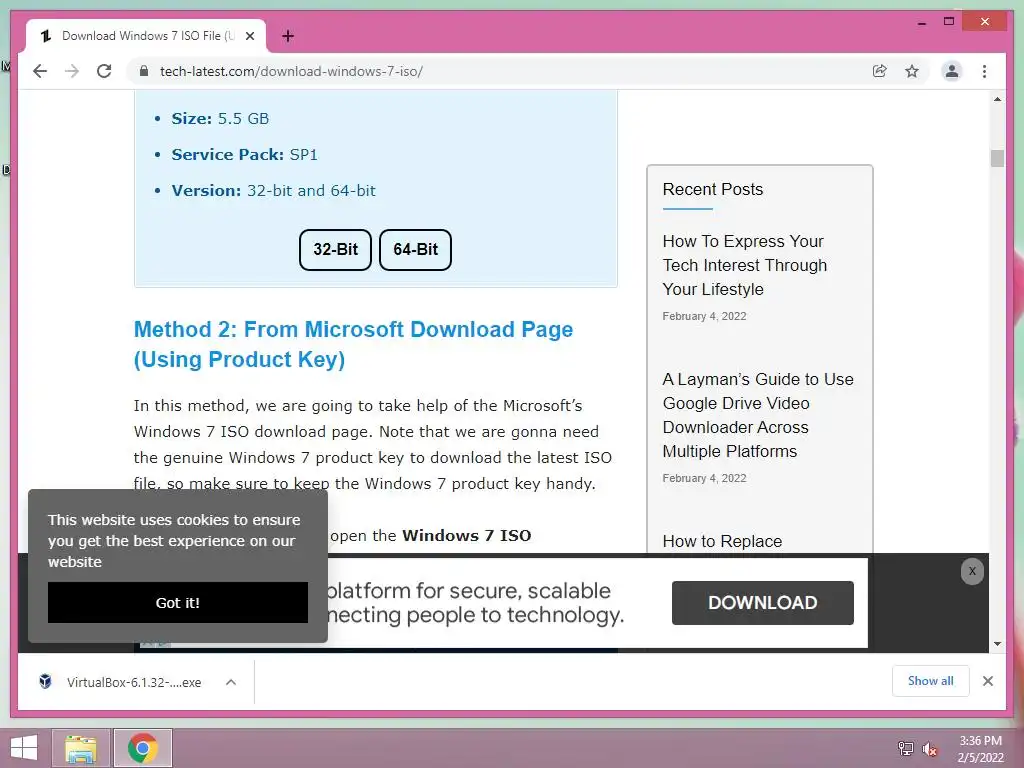1024x768 pixels.
Task: Open the Chrome profile avatar
Action: point(952,71)
